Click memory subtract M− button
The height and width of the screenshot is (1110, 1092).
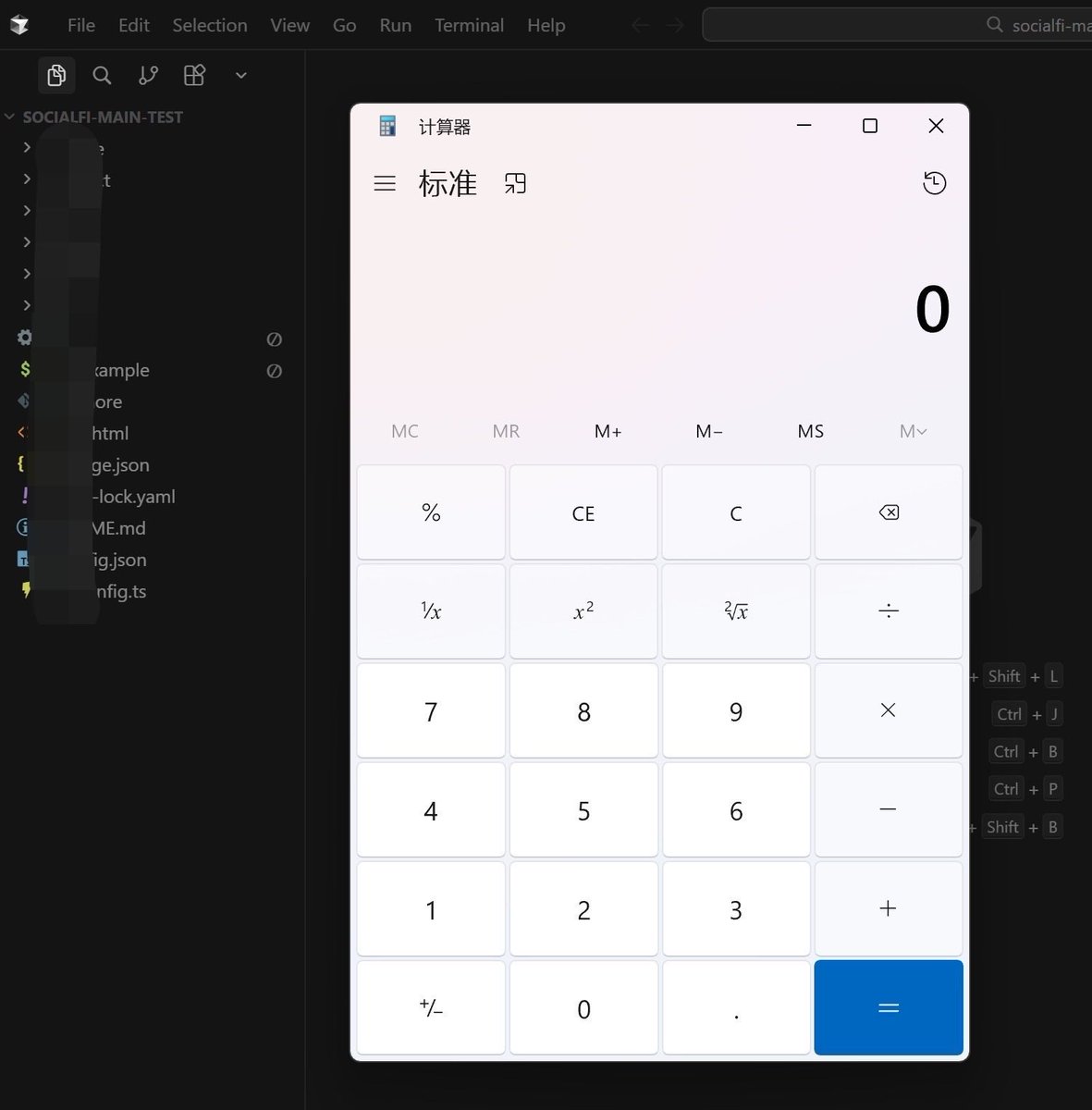(709, 431)
